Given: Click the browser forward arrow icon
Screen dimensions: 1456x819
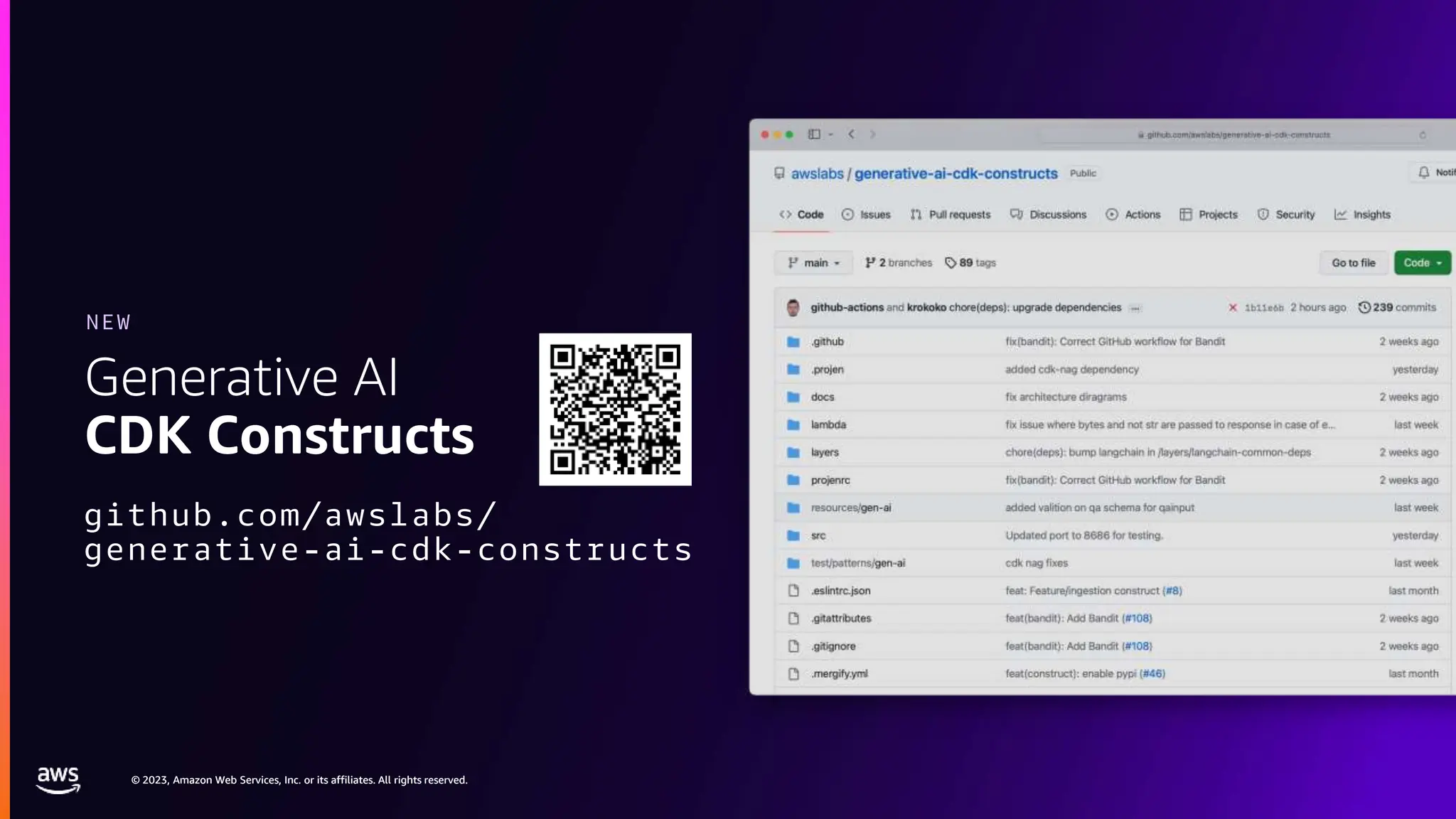Looking at the screenshot, I should 872,134.
